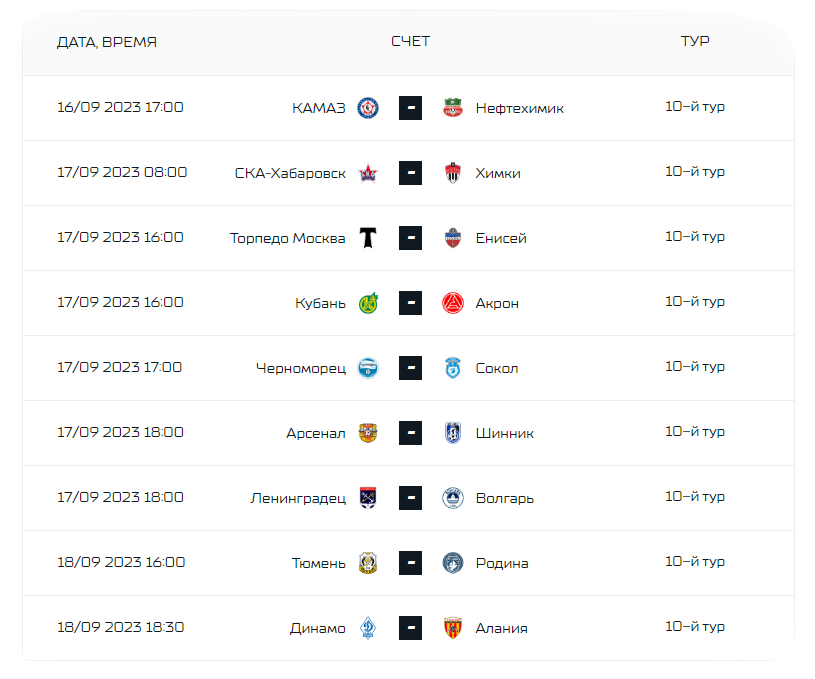Click the ТУР column header
This screenshot has width=815, height=679.
click(x=695, y=41)
